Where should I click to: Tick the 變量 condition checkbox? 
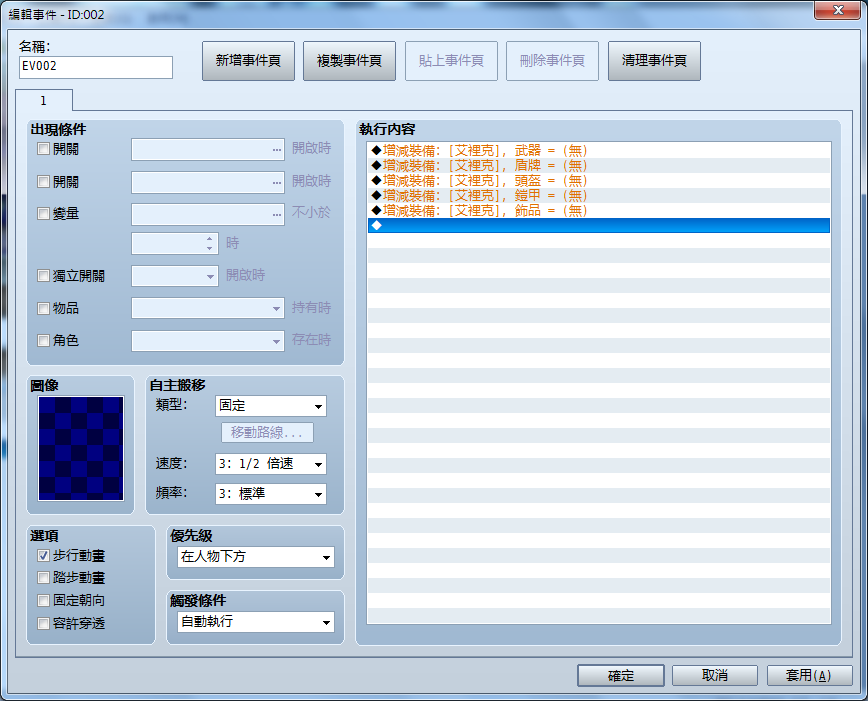[43, 213]
